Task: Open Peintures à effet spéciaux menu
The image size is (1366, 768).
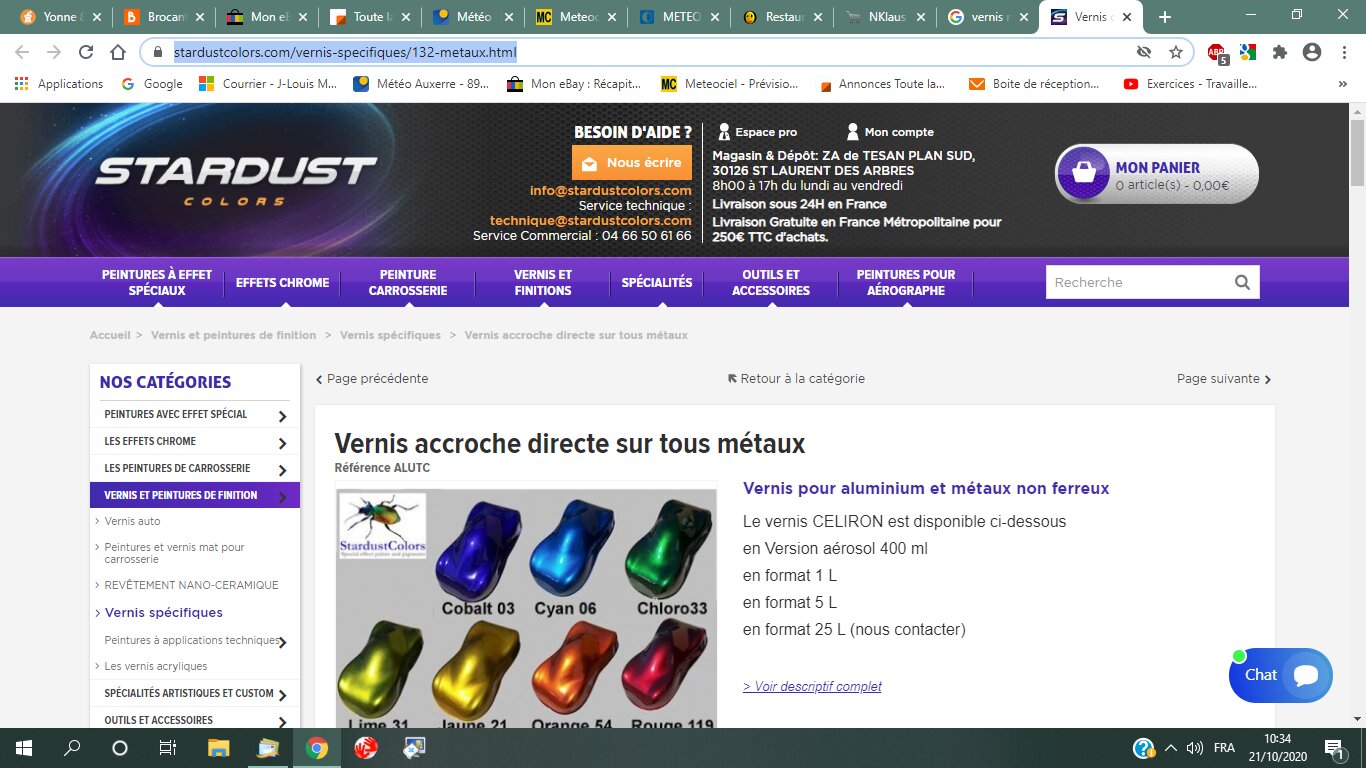Action: click(157, 282)
